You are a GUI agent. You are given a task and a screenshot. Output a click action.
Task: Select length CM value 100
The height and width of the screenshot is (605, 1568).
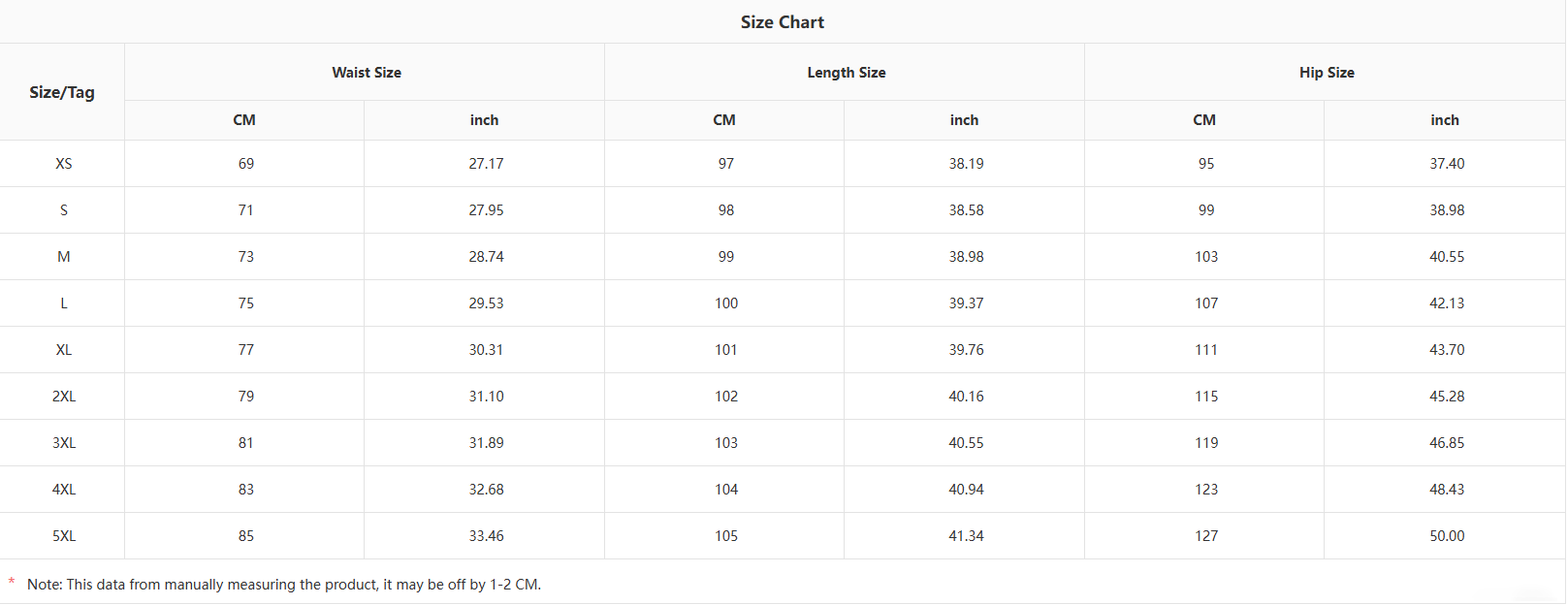(726, 303)
